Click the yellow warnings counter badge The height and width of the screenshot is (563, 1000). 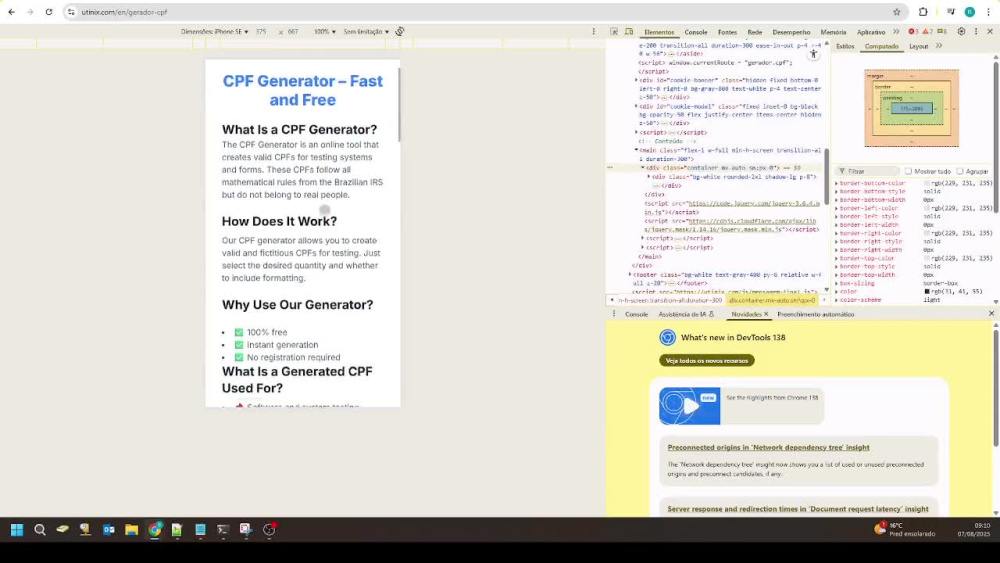pyautogui.click(x=927, y=31)
